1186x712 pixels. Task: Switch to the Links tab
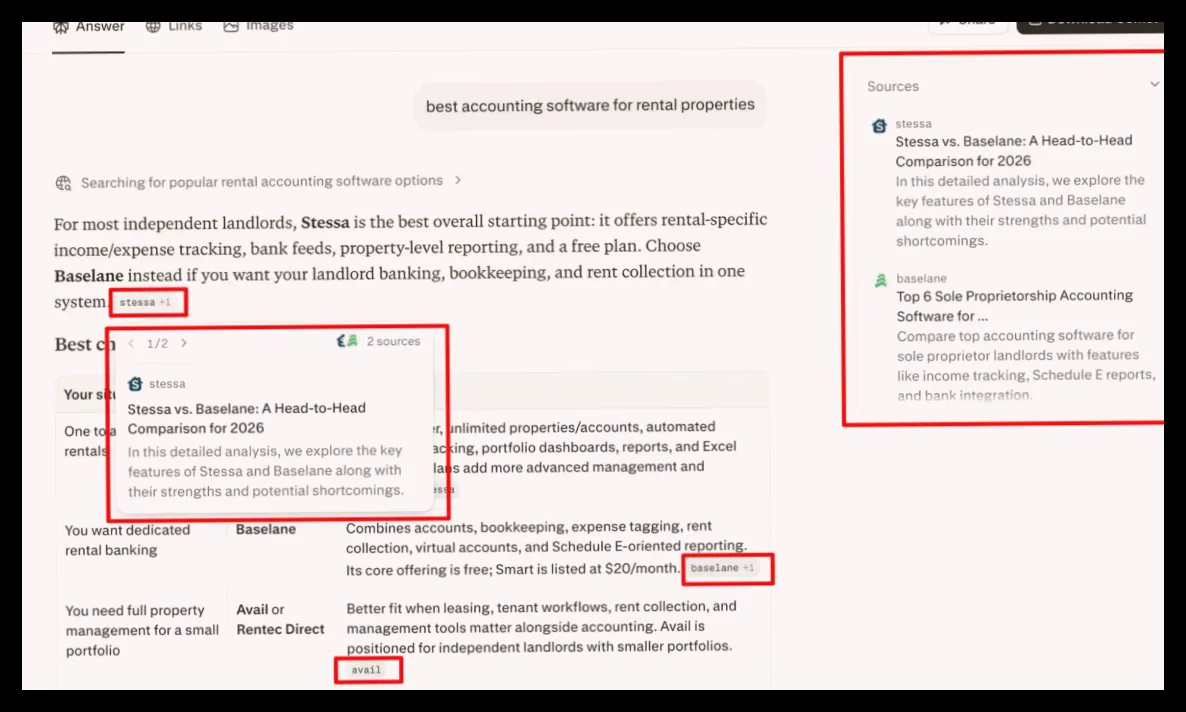(x=174, y=26)
